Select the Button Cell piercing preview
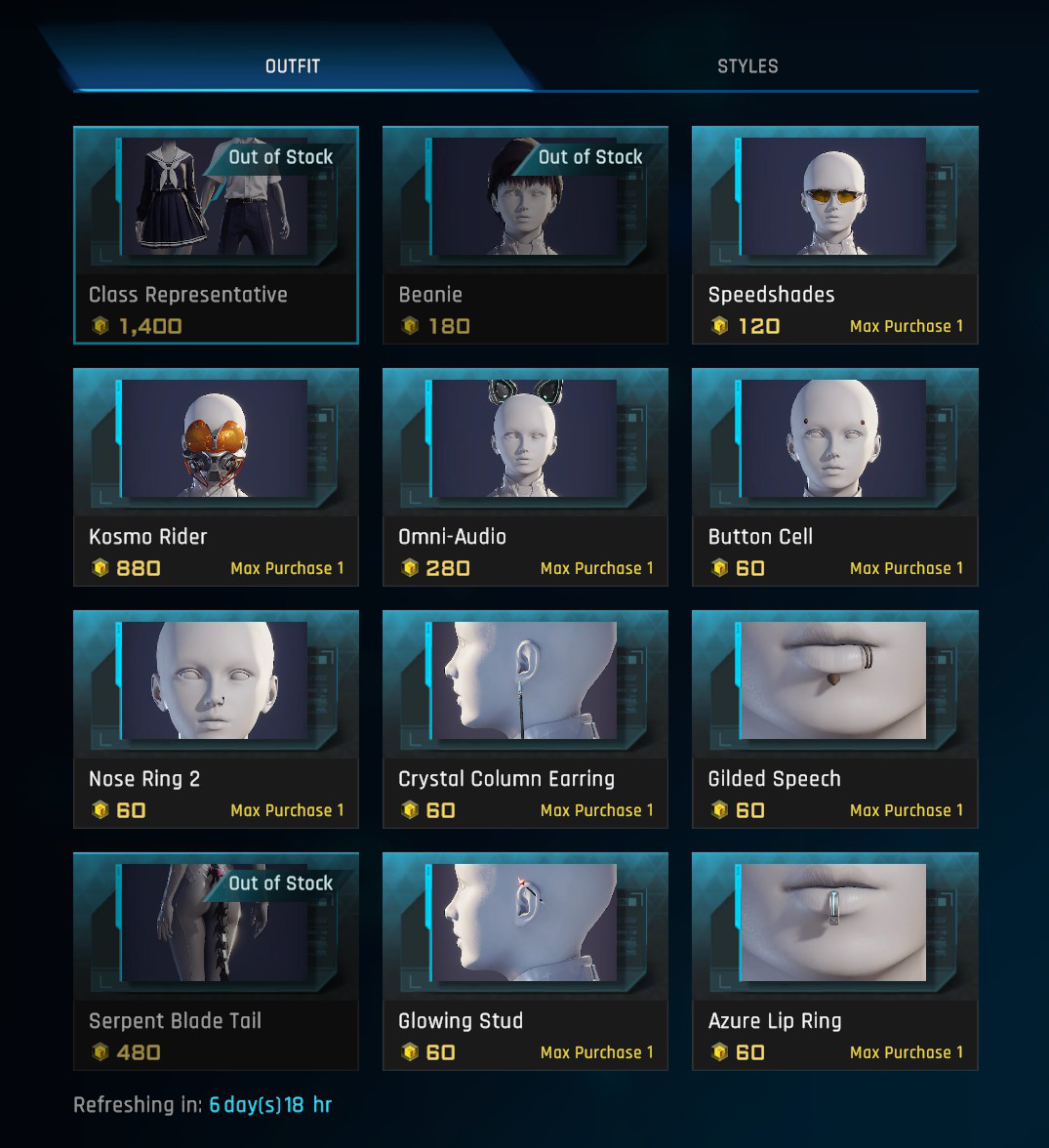The height and width of the screenshot is (1148, 1049). pos(833,438)
